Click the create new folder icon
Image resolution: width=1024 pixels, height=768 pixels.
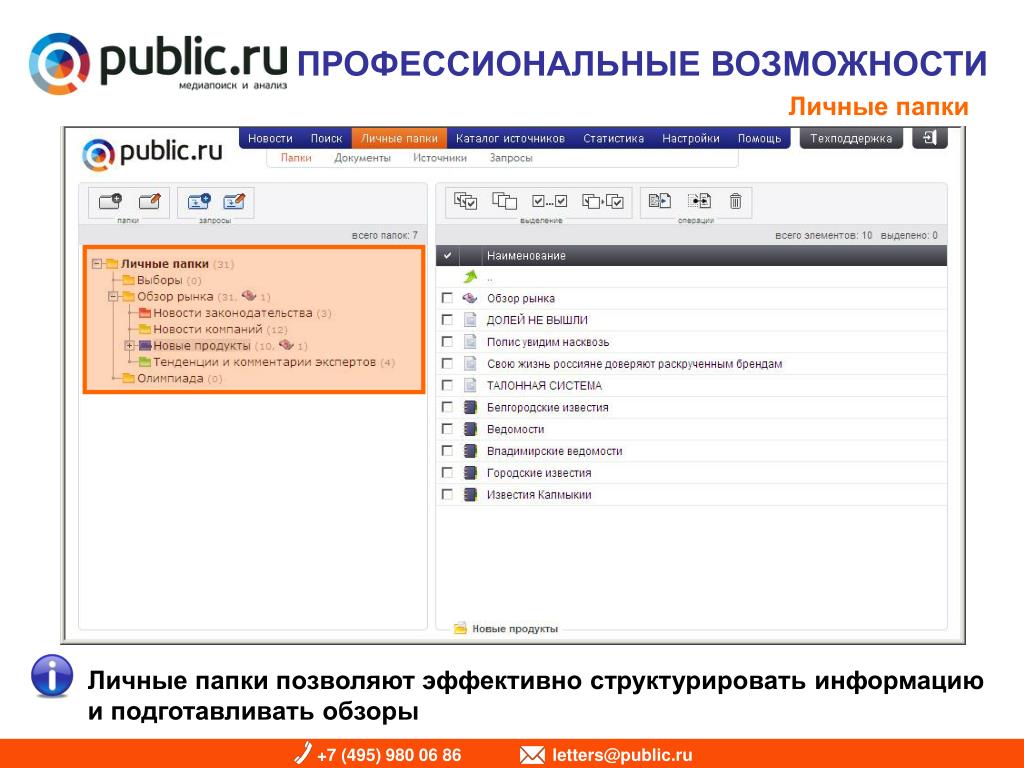tap(110, 201)
